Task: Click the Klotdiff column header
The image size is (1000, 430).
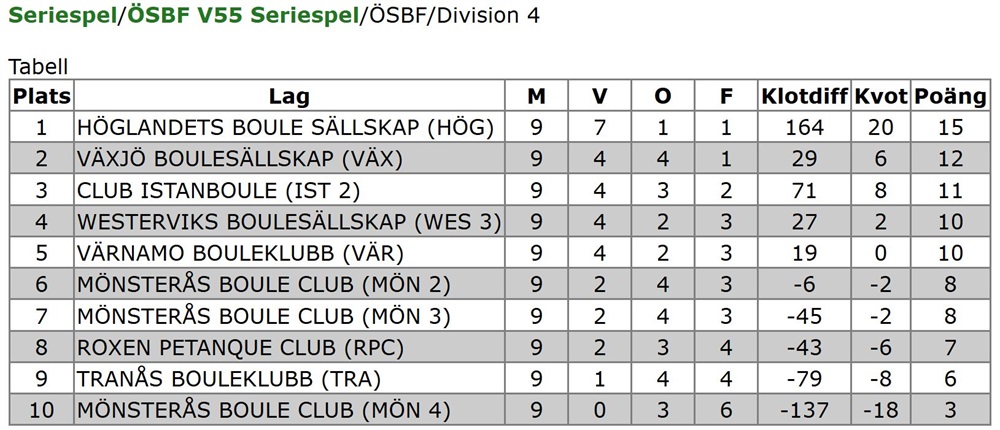Action: pyautogui.click(x=804, y=96)
